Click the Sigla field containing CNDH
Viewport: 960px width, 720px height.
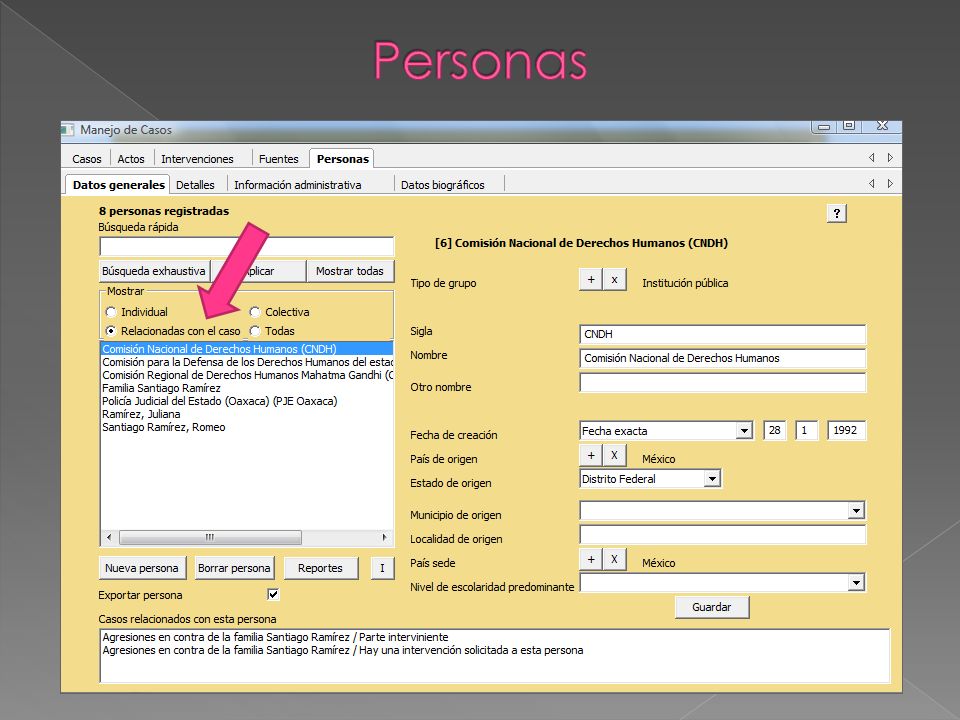pyautogui.click(x=722, y=334)
